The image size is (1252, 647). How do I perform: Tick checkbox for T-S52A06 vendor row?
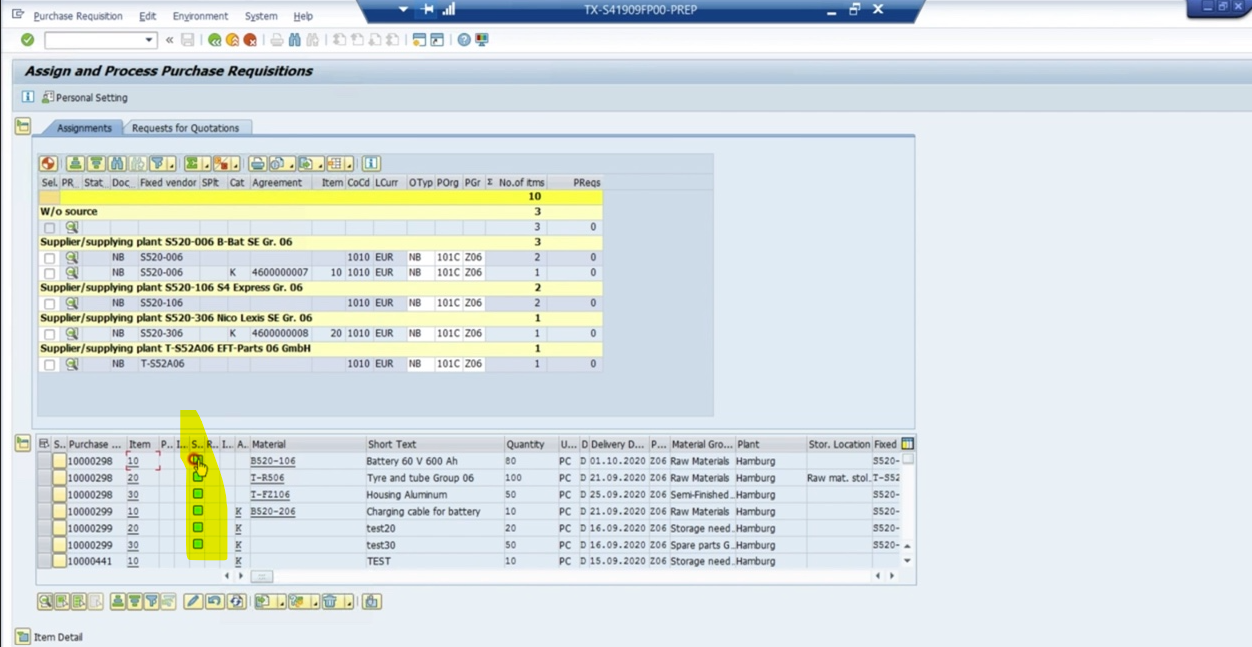[x=49, y=364]
